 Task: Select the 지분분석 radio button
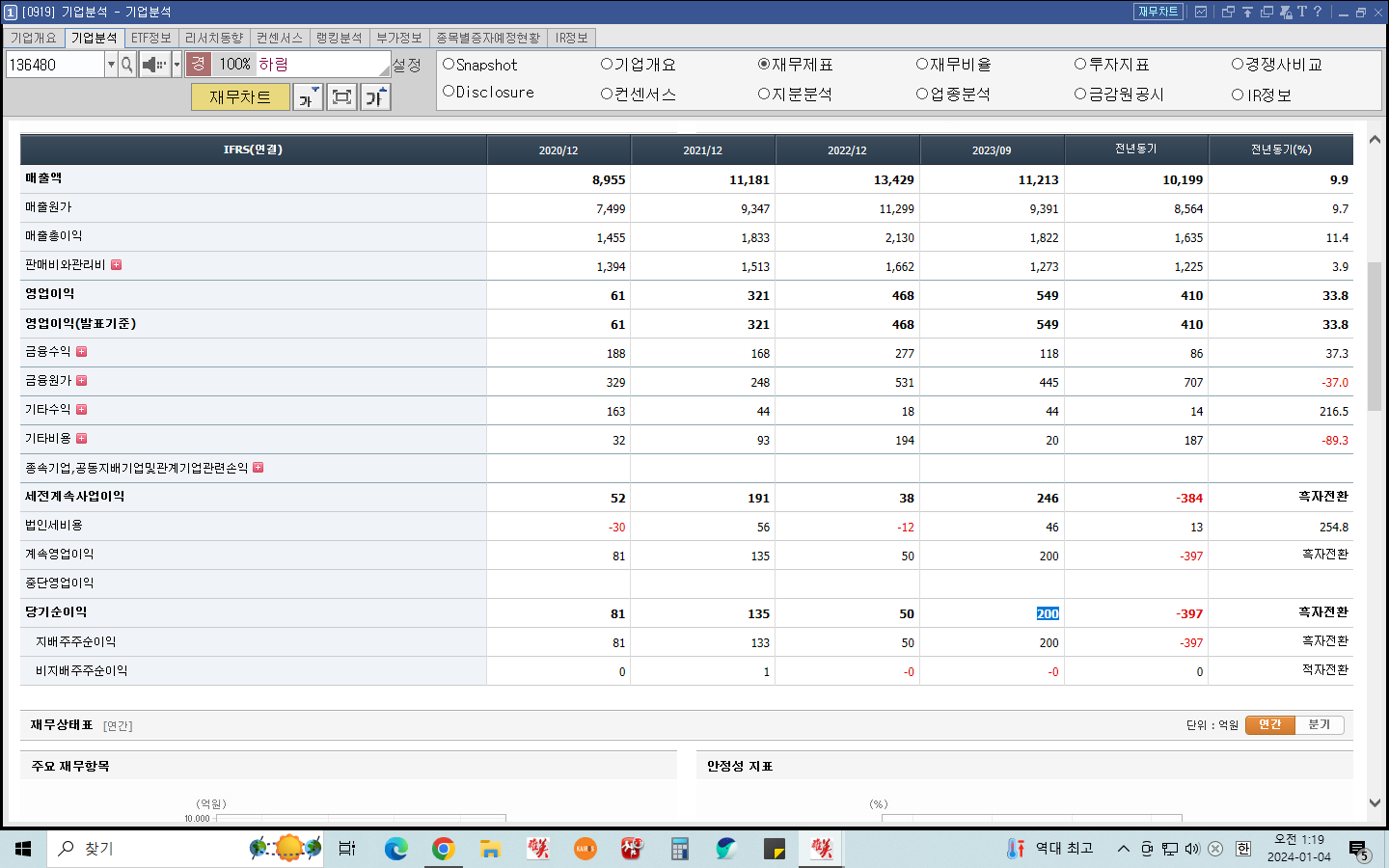(x=764, y=94)
